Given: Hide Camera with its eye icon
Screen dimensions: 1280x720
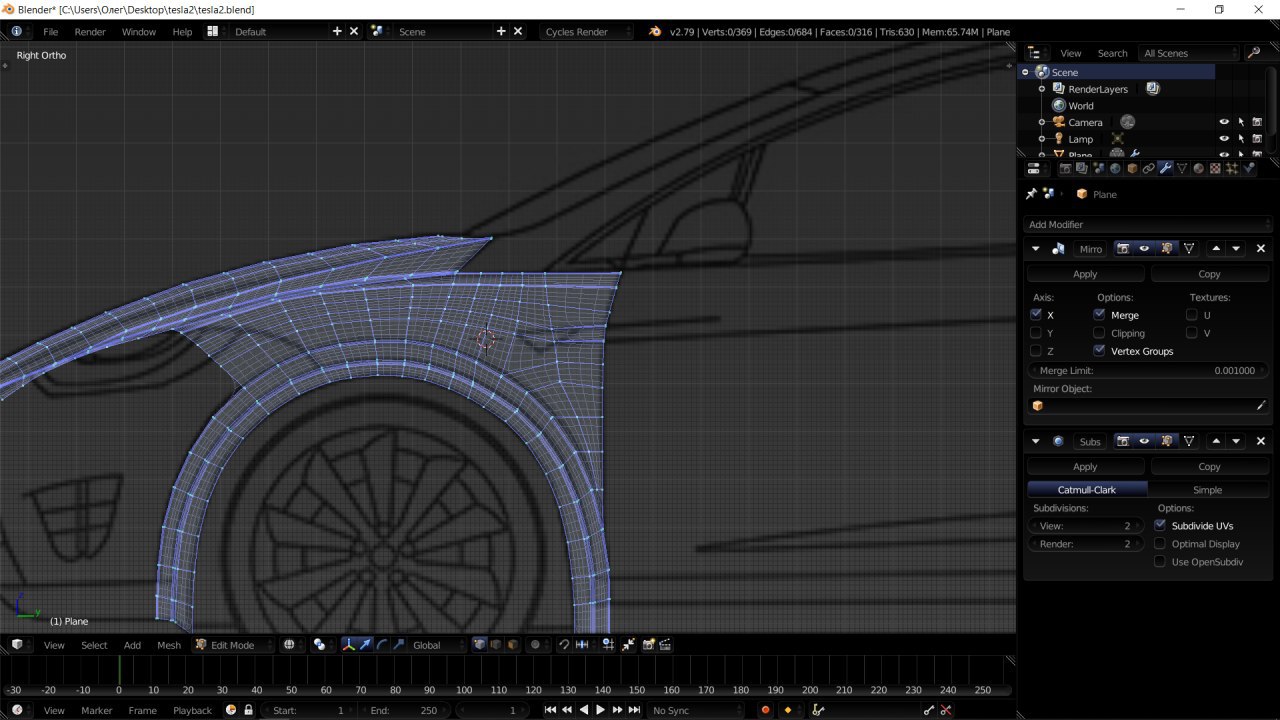Looking at the screenshot, I should point(1224,122).
